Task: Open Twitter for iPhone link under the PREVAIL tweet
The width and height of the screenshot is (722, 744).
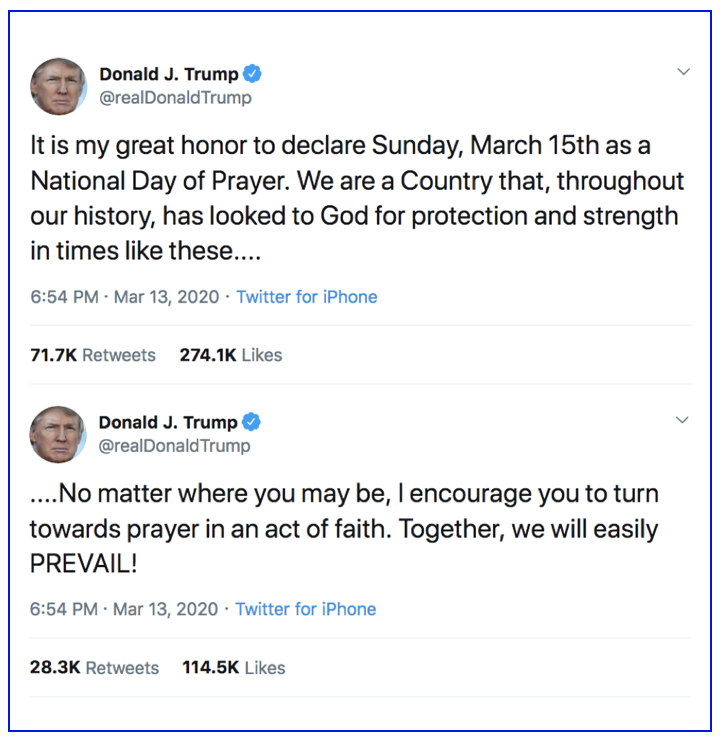Action: (306, 609)
